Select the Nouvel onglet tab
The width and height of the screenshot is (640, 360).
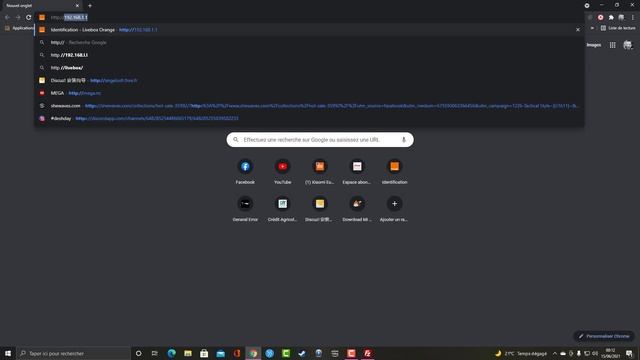[x=41, y=6]
